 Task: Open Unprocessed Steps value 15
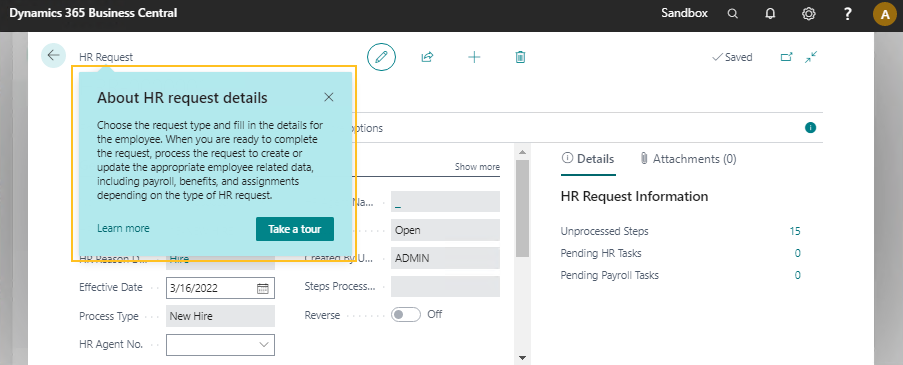795,231
